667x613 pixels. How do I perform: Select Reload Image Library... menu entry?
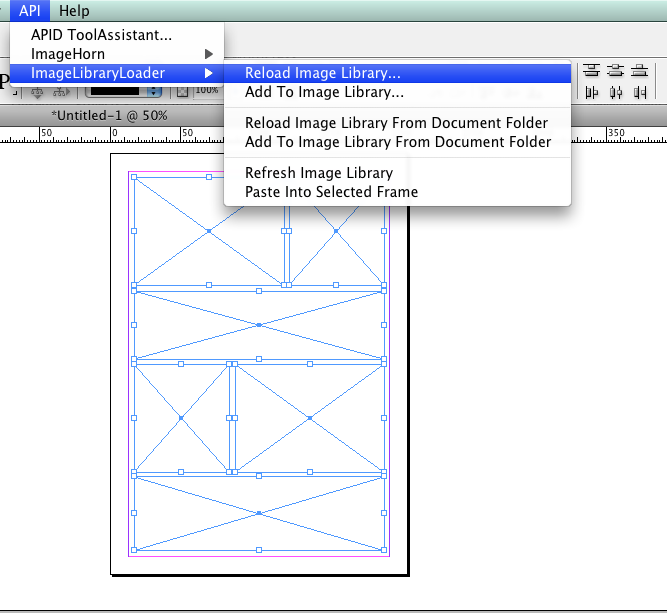click(322, 73)
